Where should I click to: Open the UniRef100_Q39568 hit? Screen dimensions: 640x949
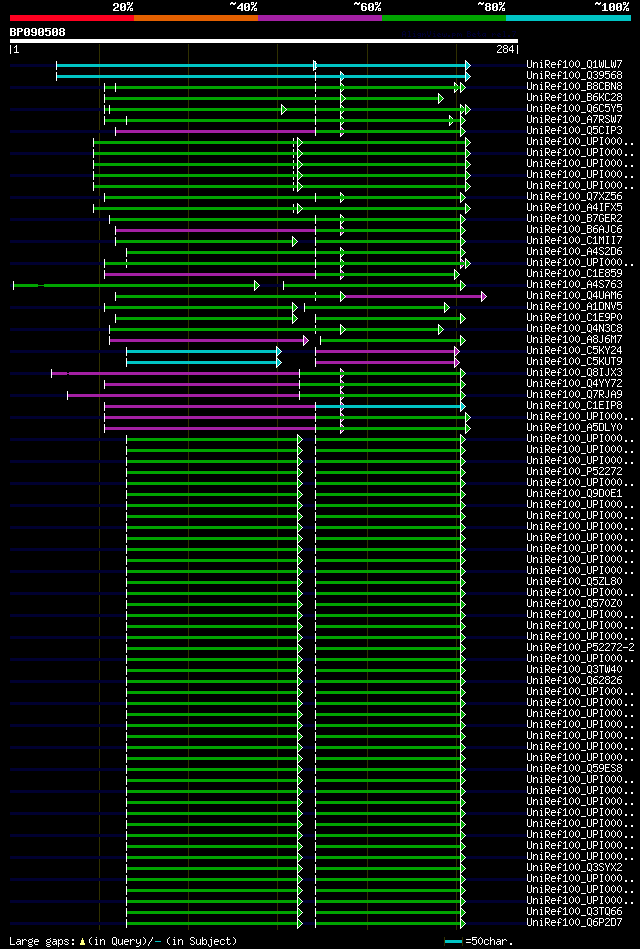coord(574,76)
